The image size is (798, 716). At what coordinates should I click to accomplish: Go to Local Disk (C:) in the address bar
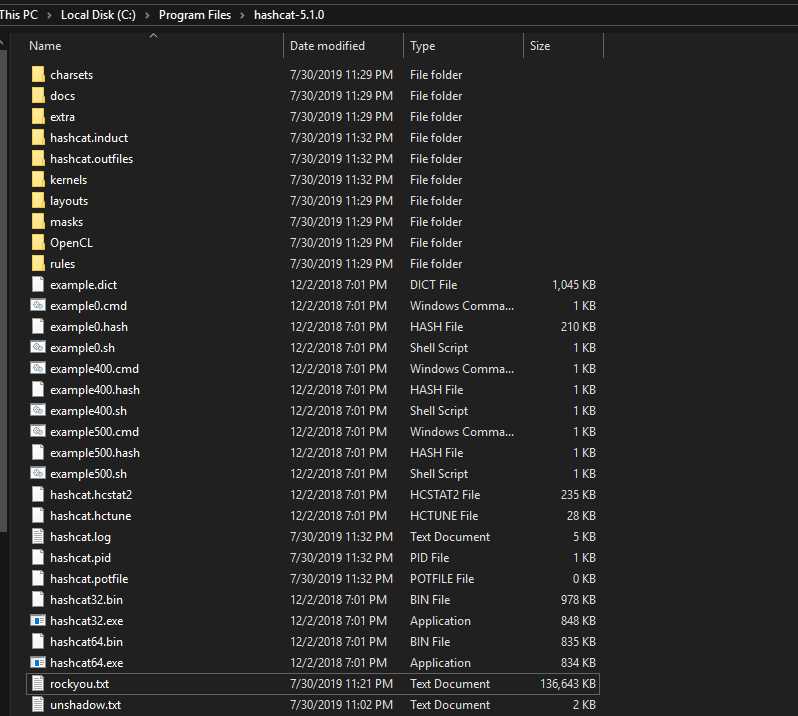(x=98, y=15)
